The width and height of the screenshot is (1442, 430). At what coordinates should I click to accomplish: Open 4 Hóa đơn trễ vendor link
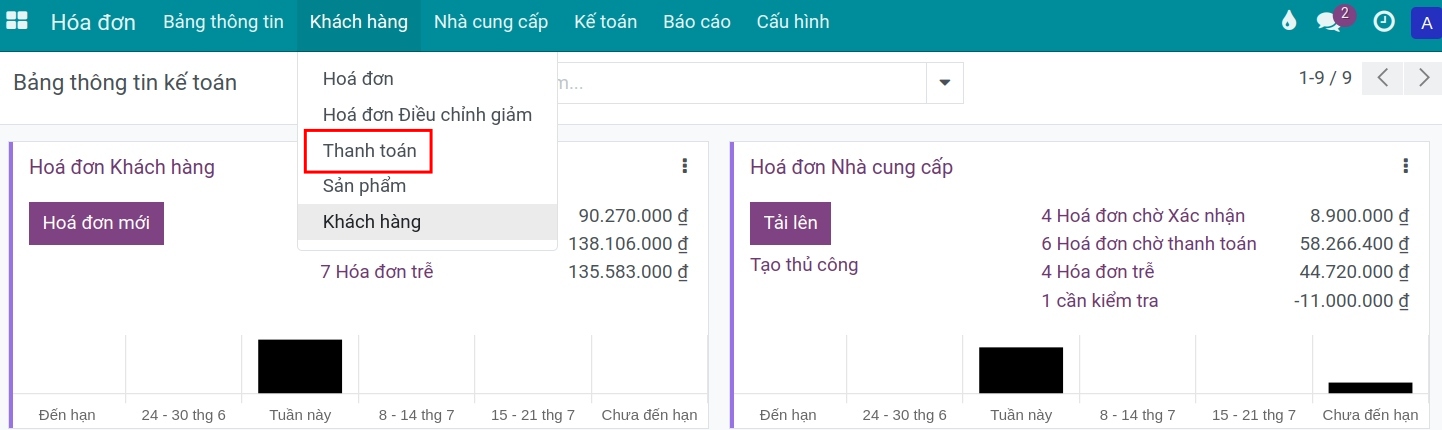(1098, 272)
